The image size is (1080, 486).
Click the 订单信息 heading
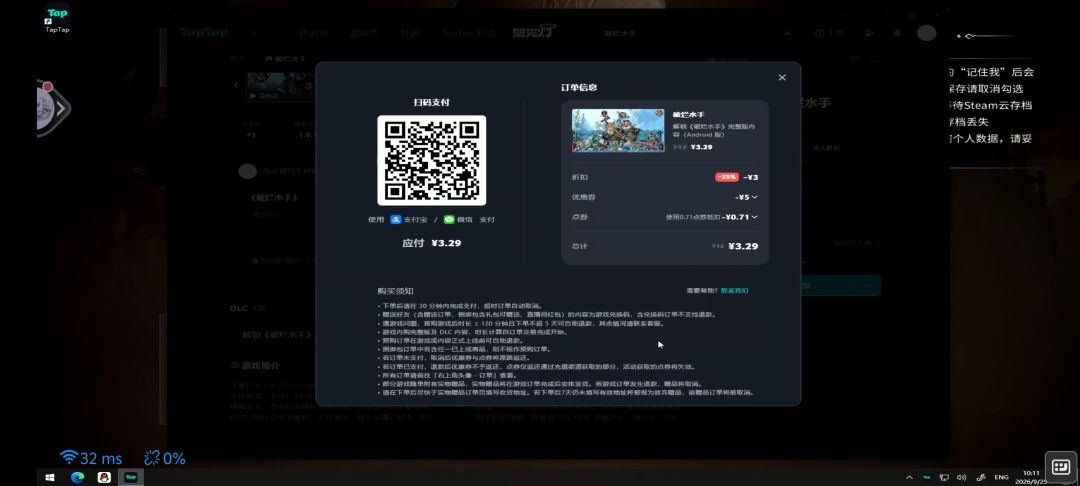point(579,87)
